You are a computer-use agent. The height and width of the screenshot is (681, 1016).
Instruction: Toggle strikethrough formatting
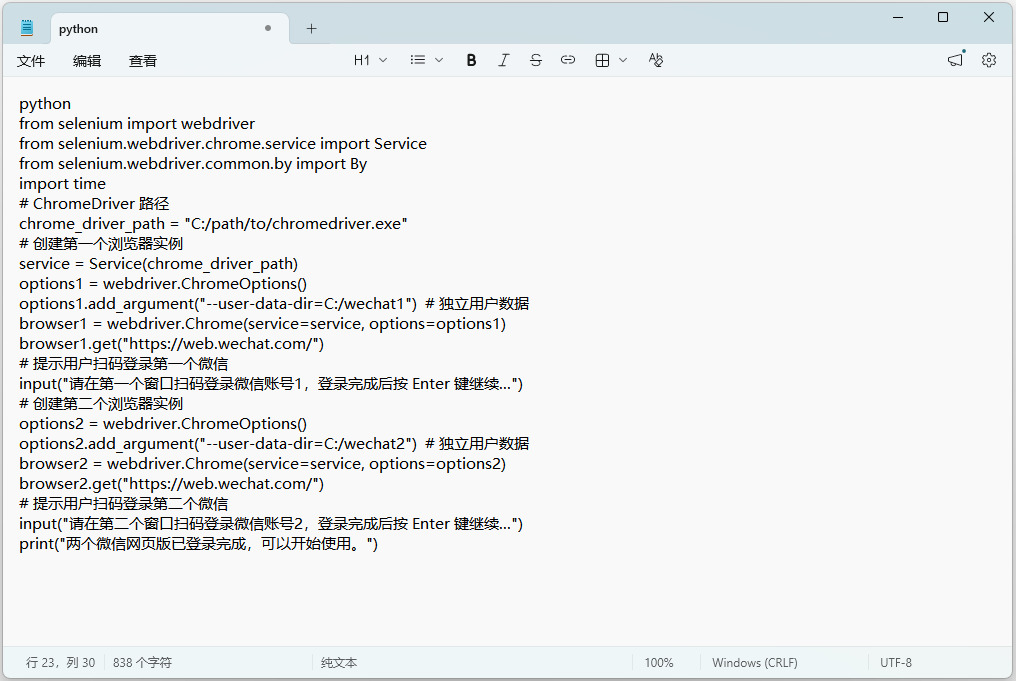[536, 60]
